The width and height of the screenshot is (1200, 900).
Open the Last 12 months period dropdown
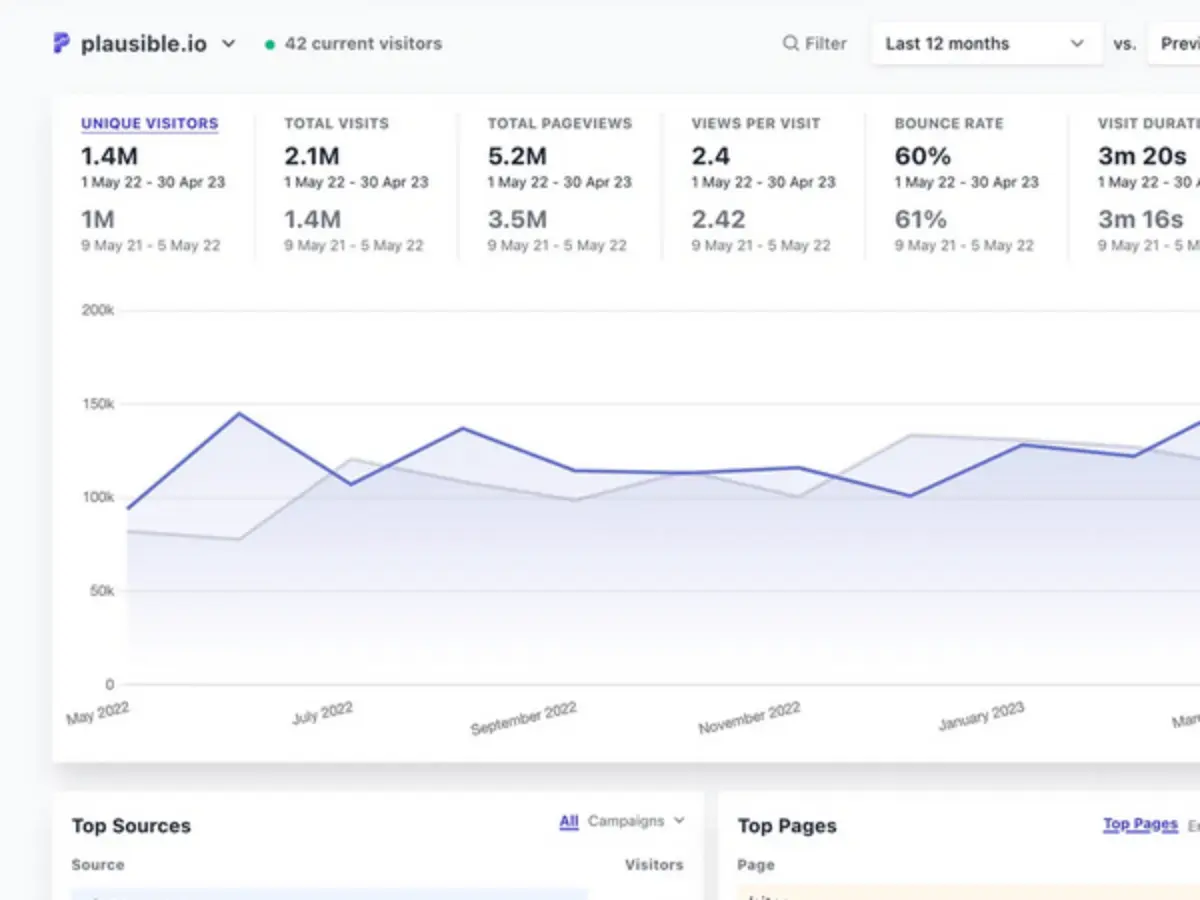985,43
